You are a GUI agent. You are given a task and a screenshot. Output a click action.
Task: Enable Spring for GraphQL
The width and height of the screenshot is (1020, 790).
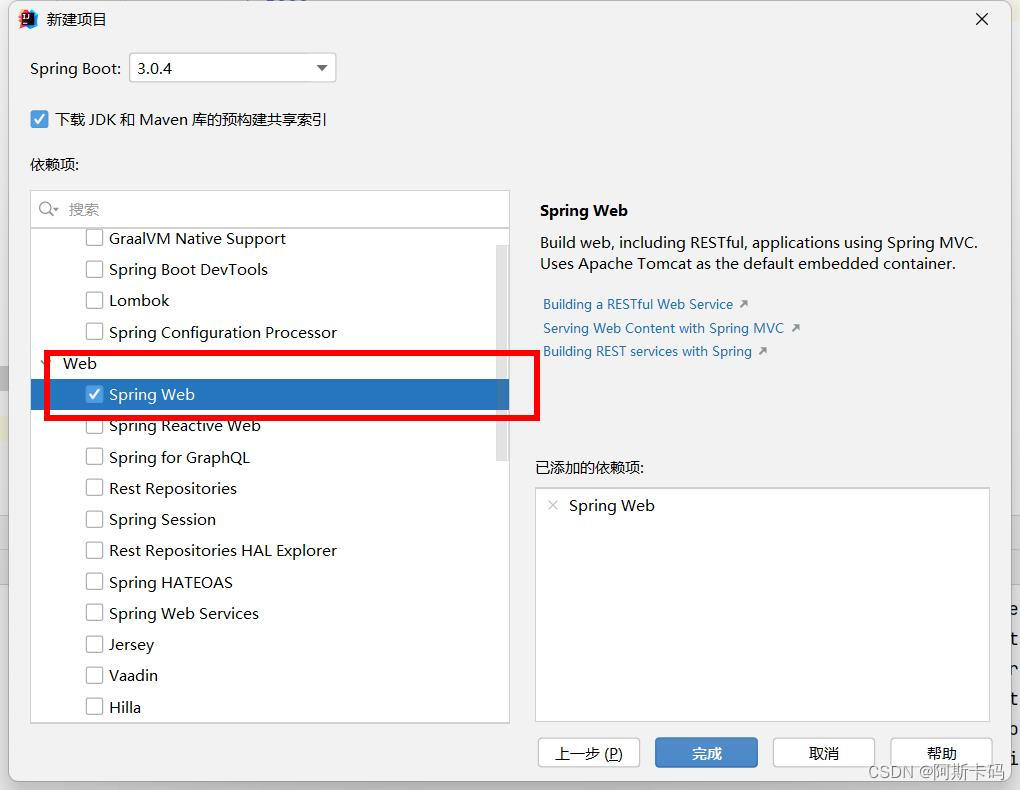pos(94,457)
